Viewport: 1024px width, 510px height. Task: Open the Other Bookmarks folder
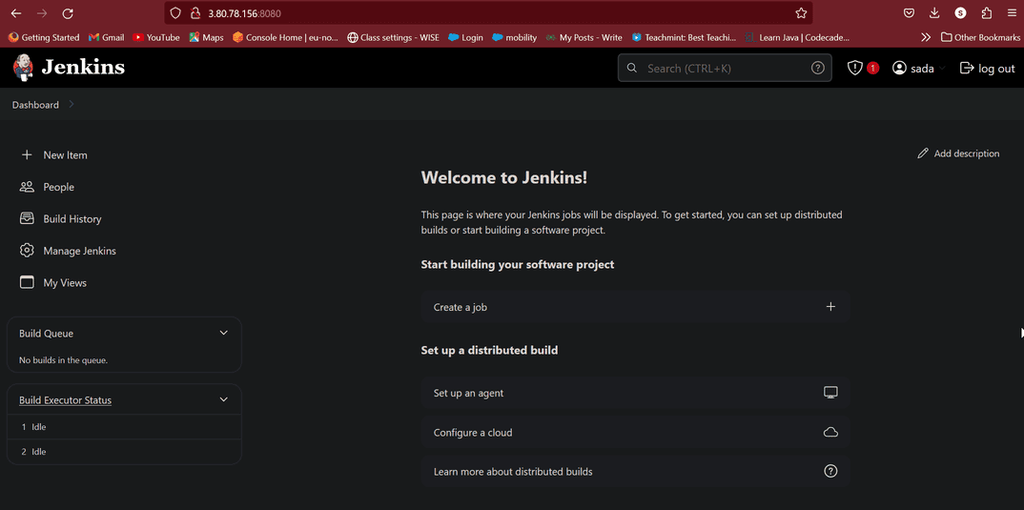(x=980, y=37)
